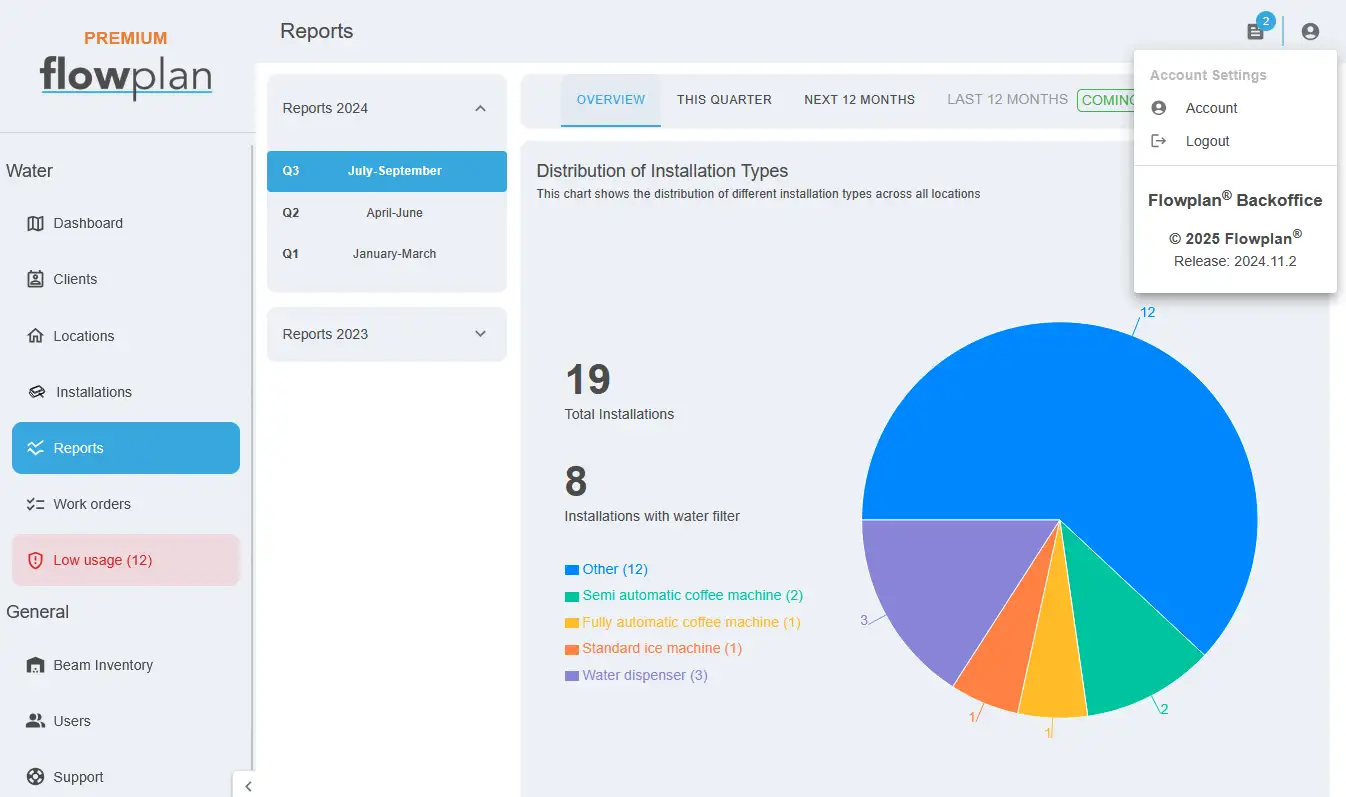The height and width of the screenshot is (797, 1346).
Task: Click the Dashboard map icon in the sidebar
Action: point(36,223)
